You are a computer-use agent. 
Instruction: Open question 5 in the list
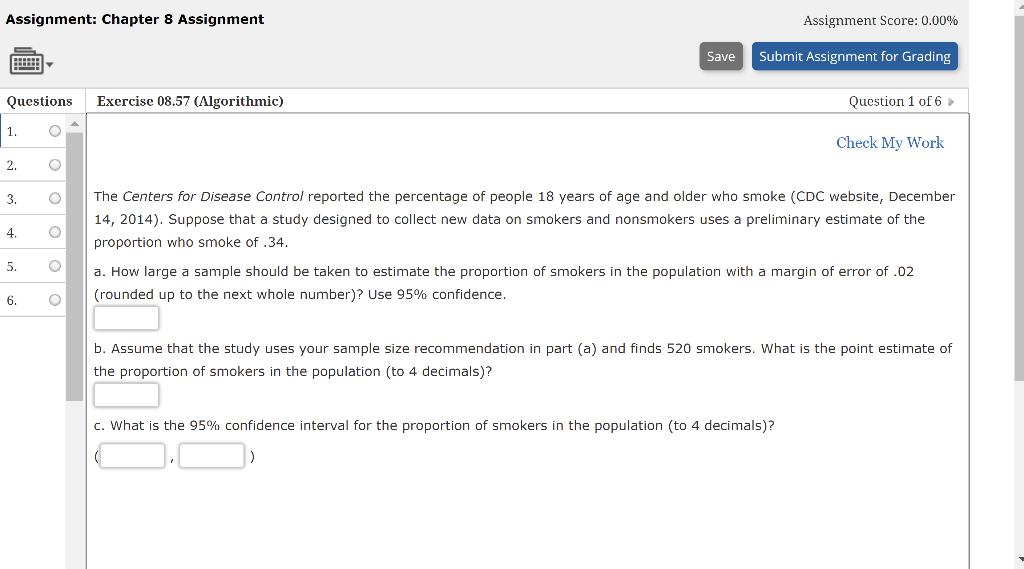tap(33, 267)
